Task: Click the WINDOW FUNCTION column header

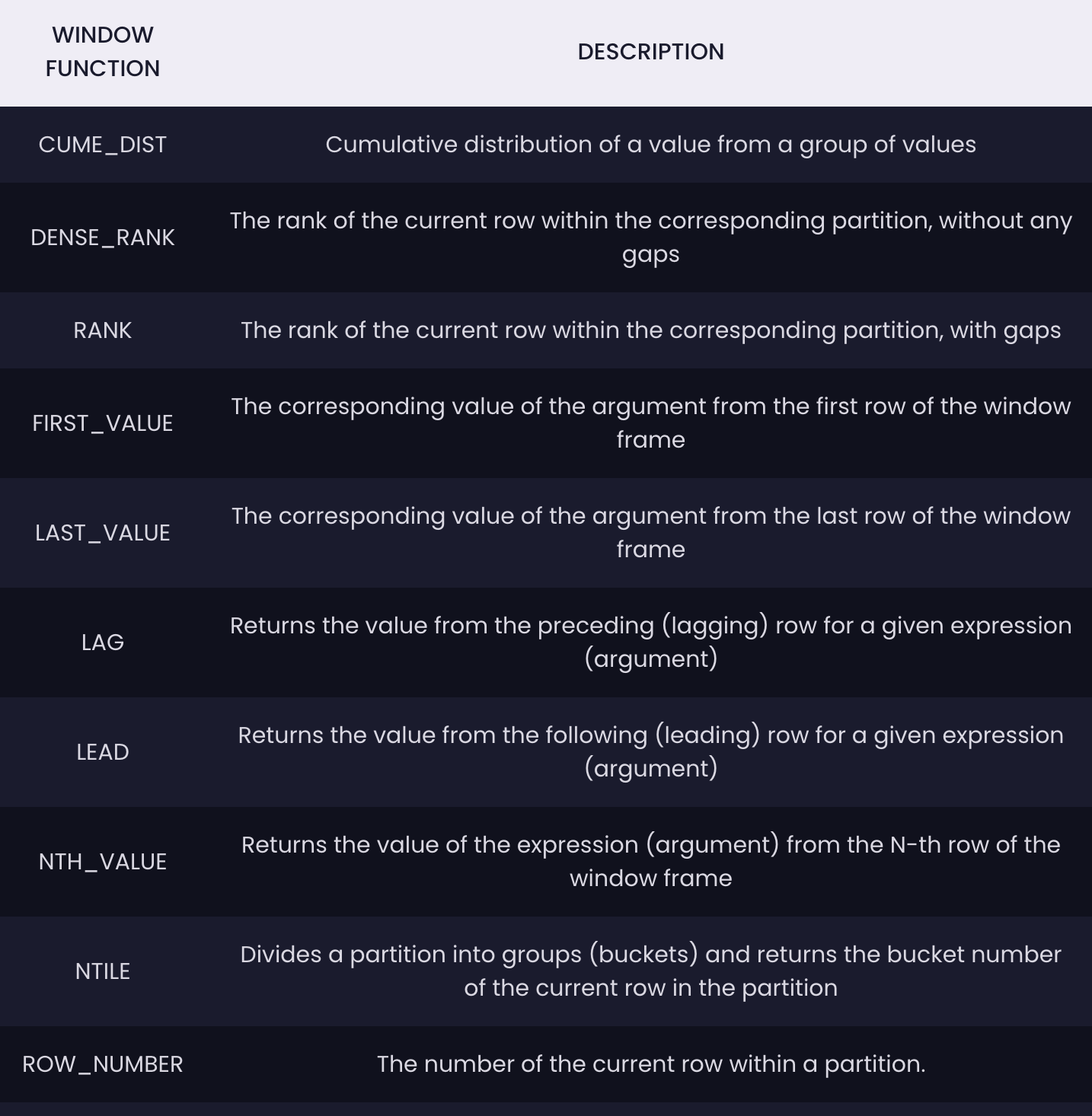Action: point(103,52)
